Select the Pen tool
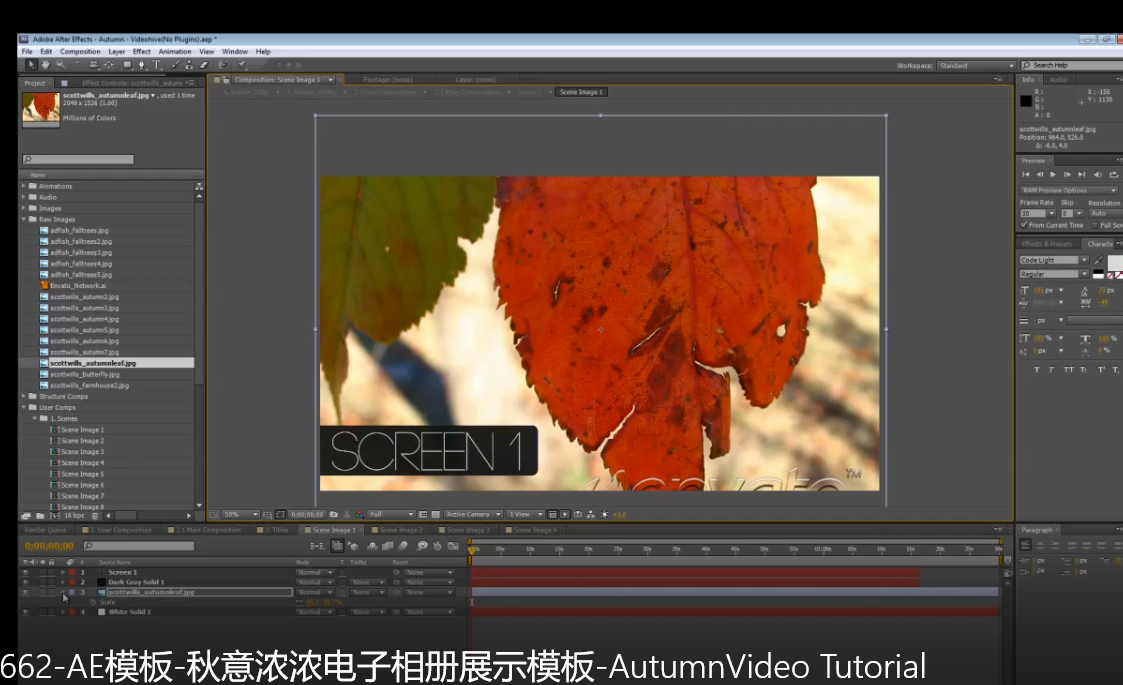This screenshot has width=1123, height=685. 142,64
